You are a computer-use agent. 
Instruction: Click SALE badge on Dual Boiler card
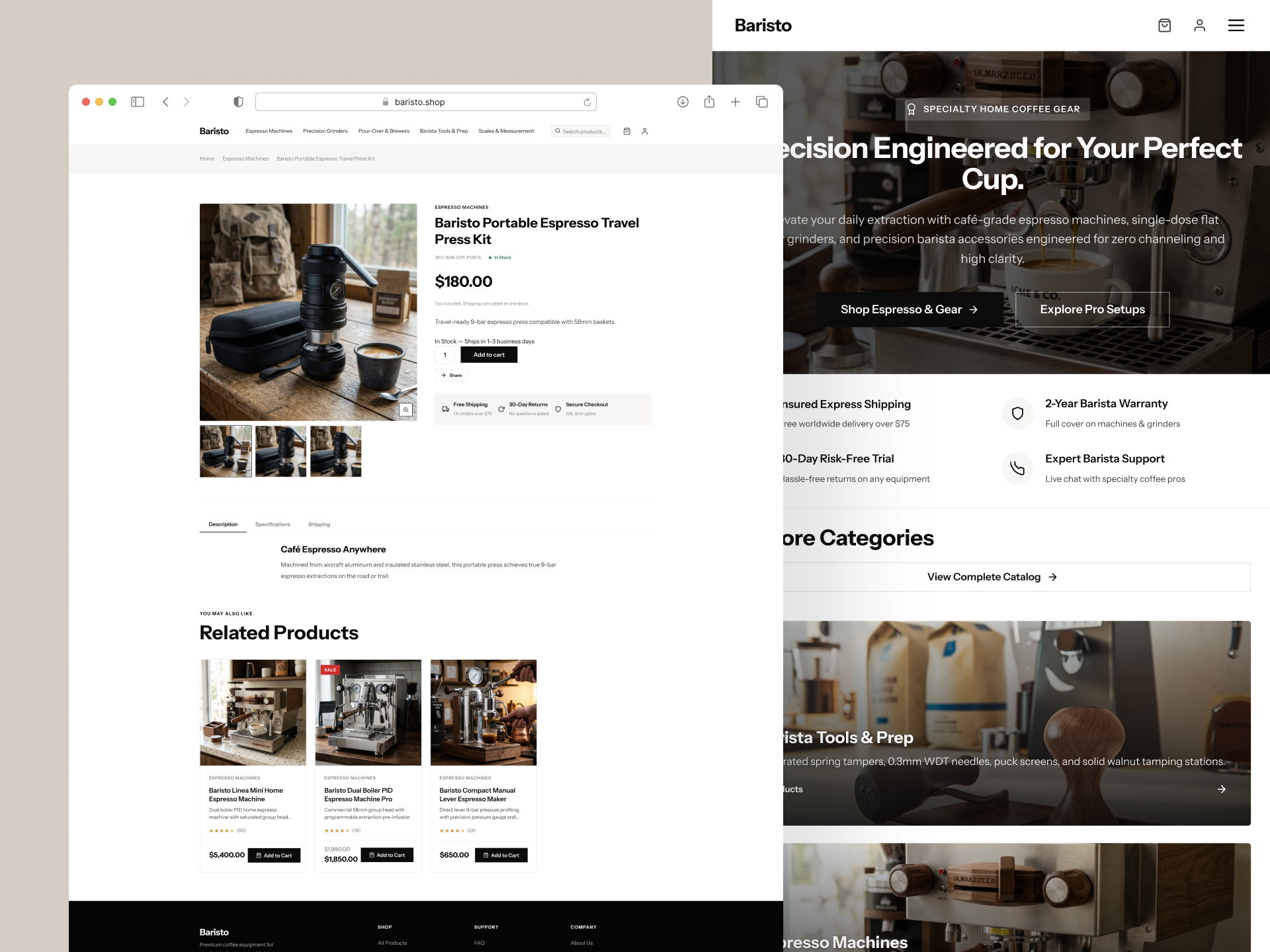[x=330, y=670]
